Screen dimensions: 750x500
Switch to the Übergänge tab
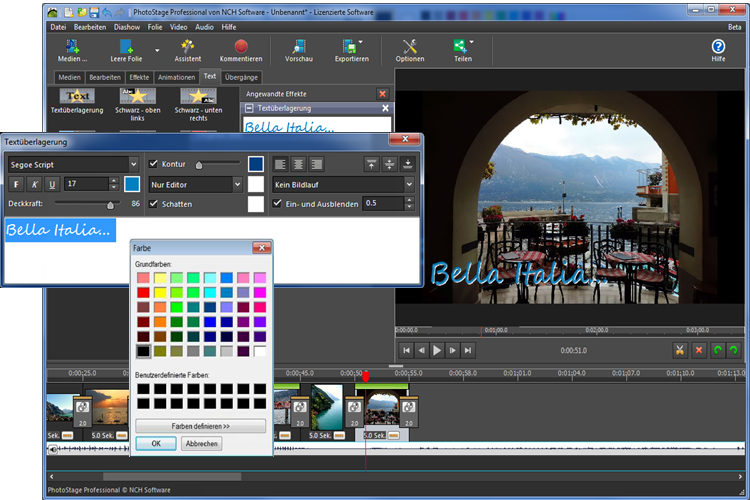[241, 77]
